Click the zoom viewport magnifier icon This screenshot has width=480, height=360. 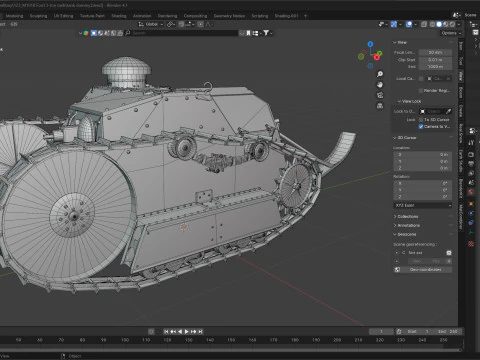pos(380,74)
